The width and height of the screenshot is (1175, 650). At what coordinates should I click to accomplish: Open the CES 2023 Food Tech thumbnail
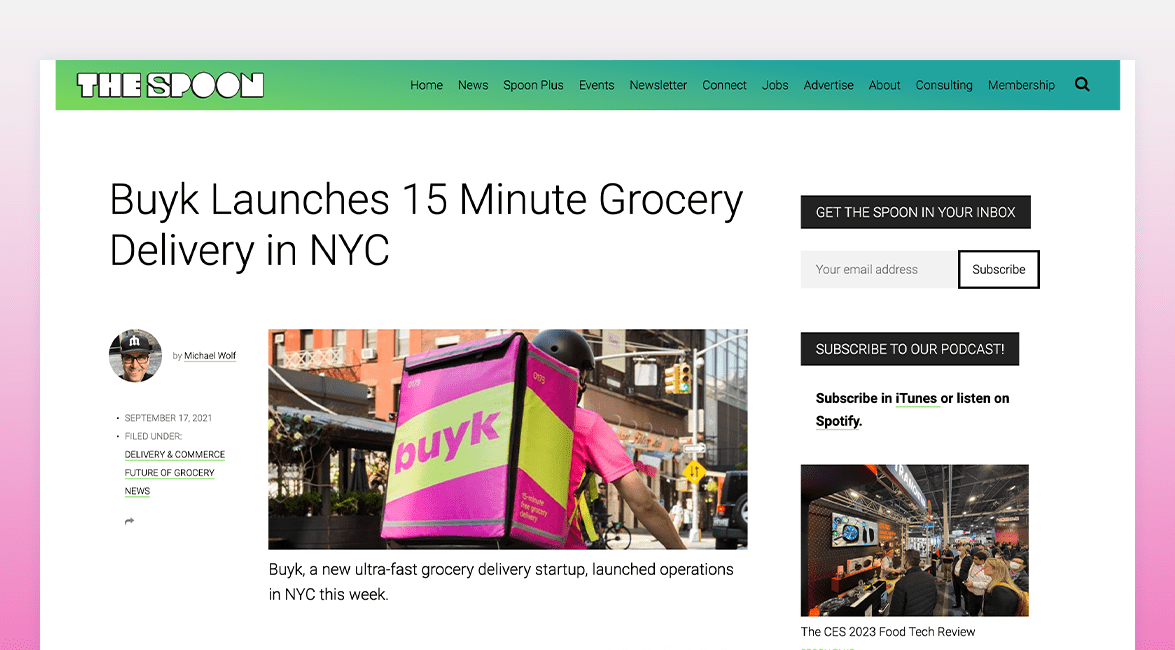[914, 541]
